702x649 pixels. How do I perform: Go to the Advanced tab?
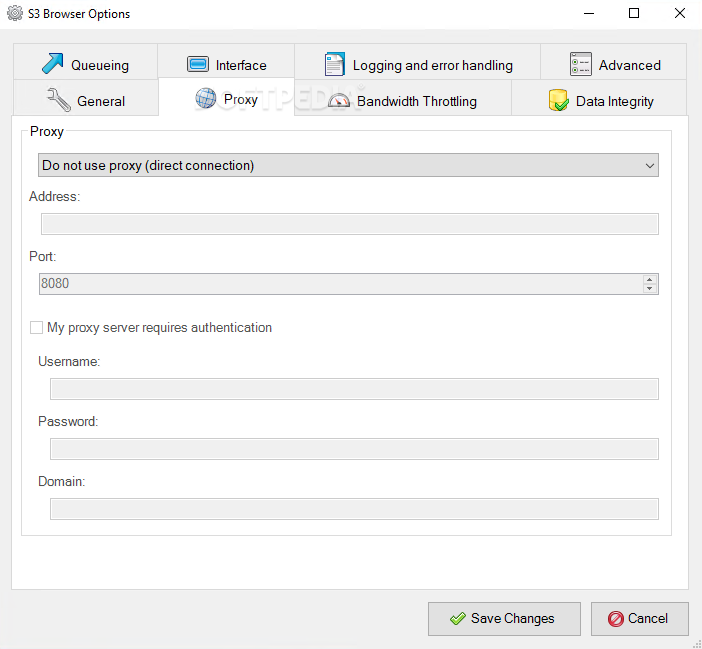[613, 62]
